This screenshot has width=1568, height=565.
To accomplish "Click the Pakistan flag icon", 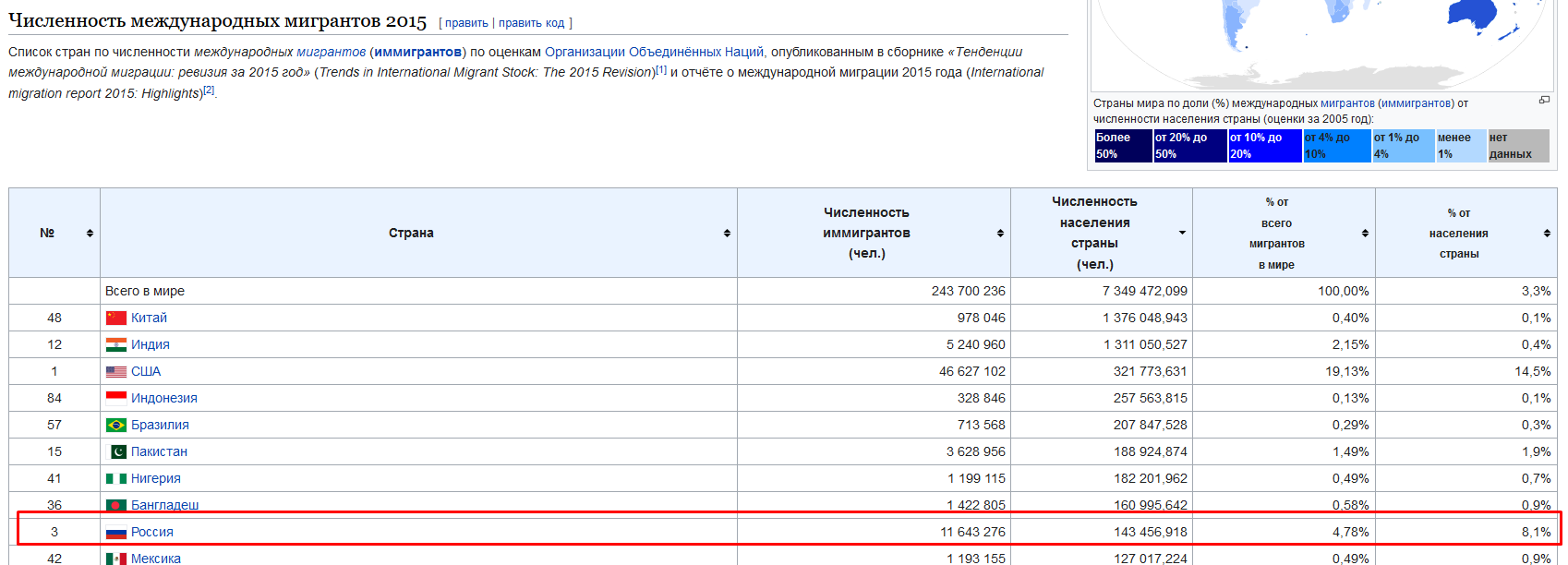I will [118, 451].
